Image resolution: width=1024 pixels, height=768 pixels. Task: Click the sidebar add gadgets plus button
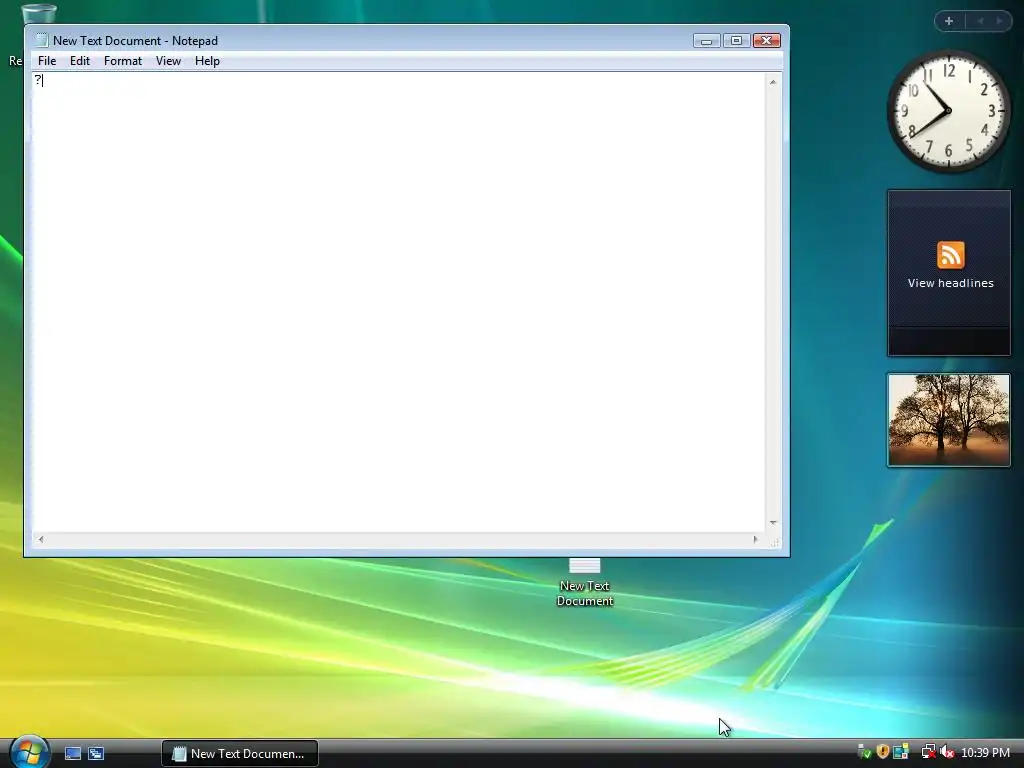point(949,21)
